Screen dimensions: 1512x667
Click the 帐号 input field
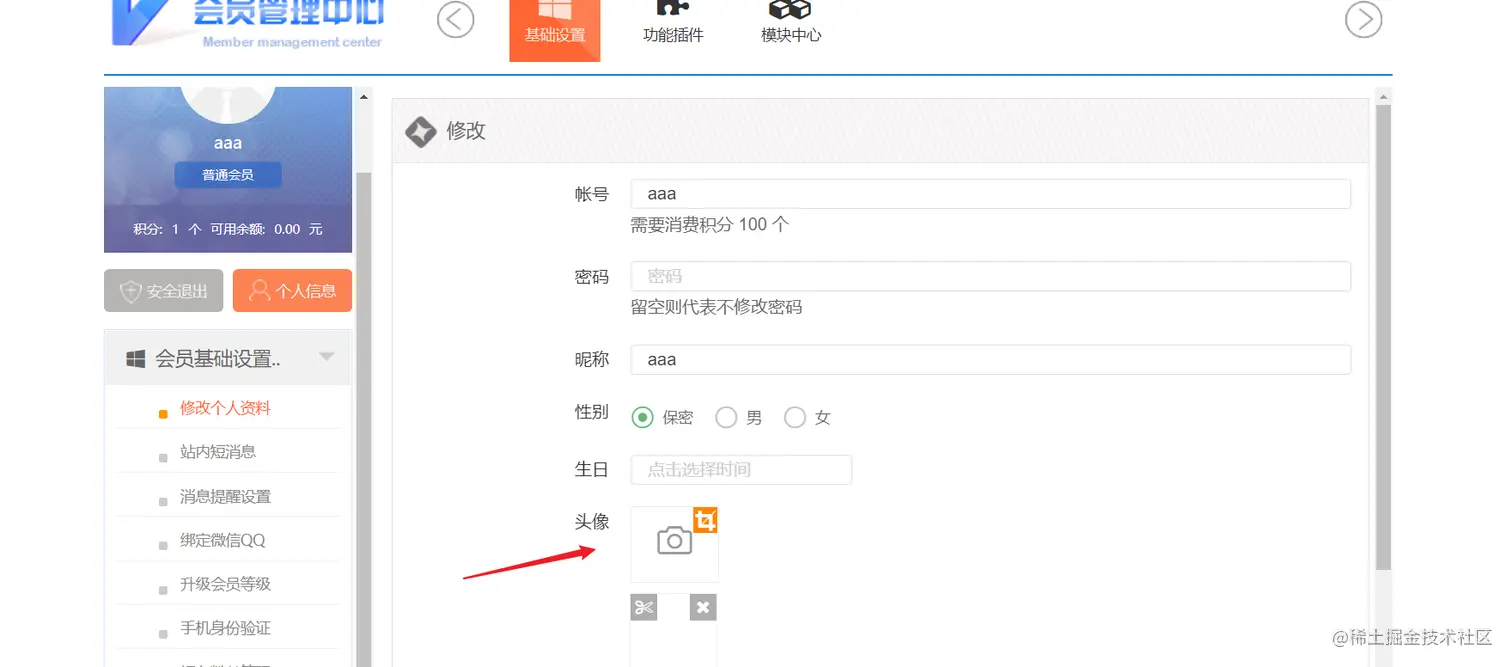pyautogui.click(x=990, y=194)
